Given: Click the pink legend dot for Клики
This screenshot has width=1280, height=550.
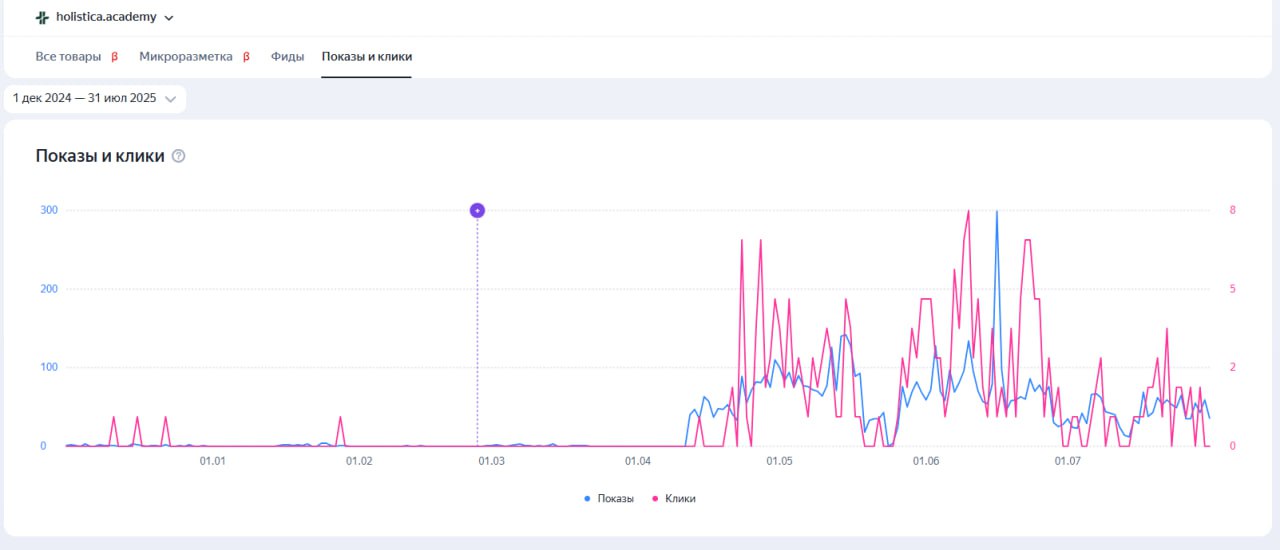Looking at the screenshot, I should [655, 498].
